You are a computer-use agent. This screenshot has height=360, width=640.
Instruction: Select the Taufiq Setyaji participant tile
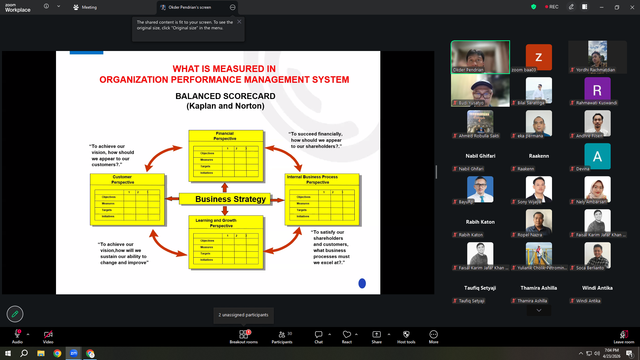[480, 289]
